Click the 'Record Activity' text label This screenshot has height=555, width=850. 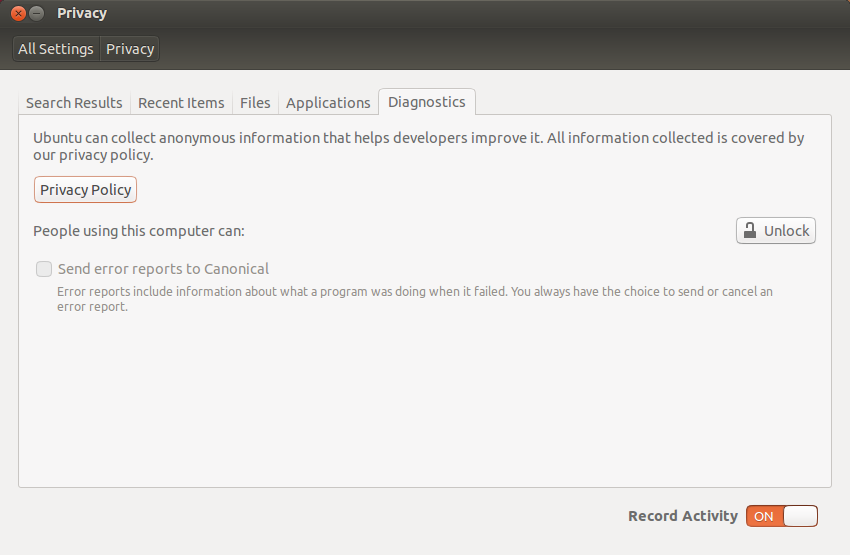pos(683,516)
